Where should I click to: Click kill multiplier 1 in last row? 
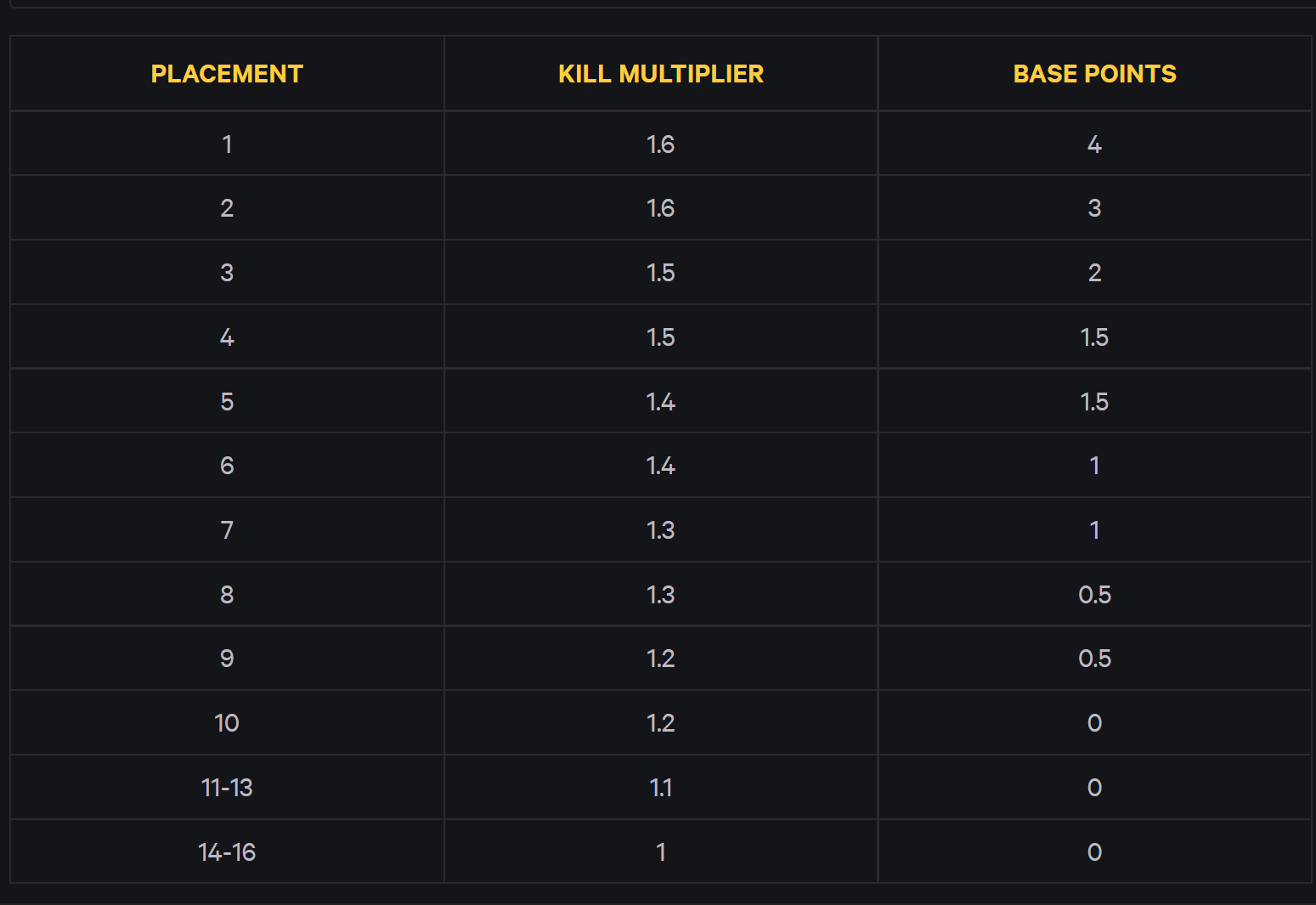point(661,852)
